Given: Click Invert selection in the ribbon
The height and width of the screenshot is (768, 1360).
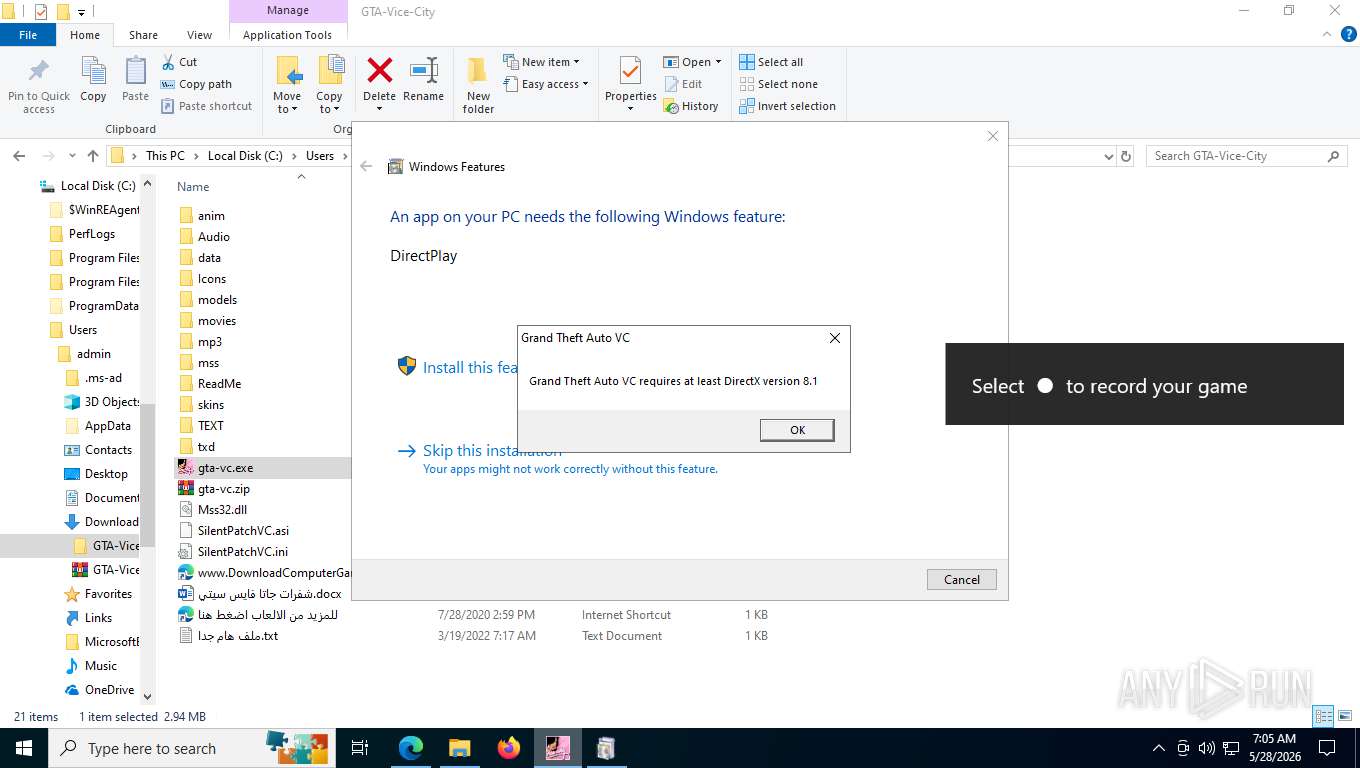Looking at the screenshot, I should click(x=787, y=106).
